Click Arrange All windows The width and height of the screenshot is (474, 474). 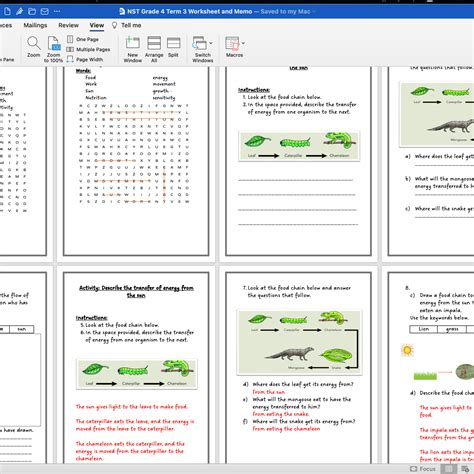point(154,49)
